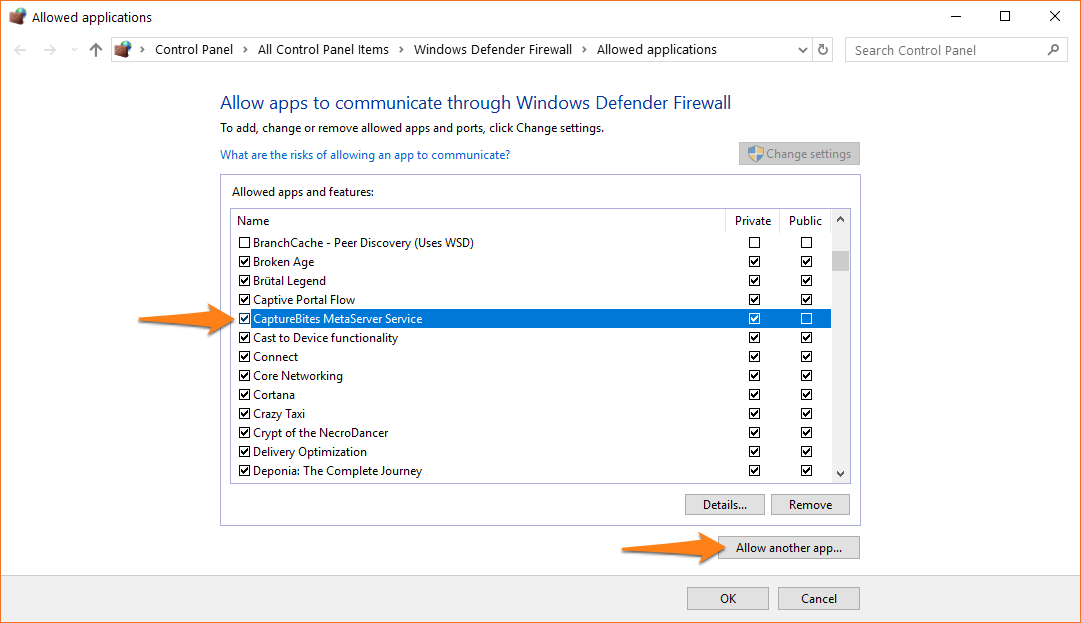Expand chevron after Control Panel breadcrumb
Image resolution: width=1081 pixels, height=623 pixels.
point(245,50)
